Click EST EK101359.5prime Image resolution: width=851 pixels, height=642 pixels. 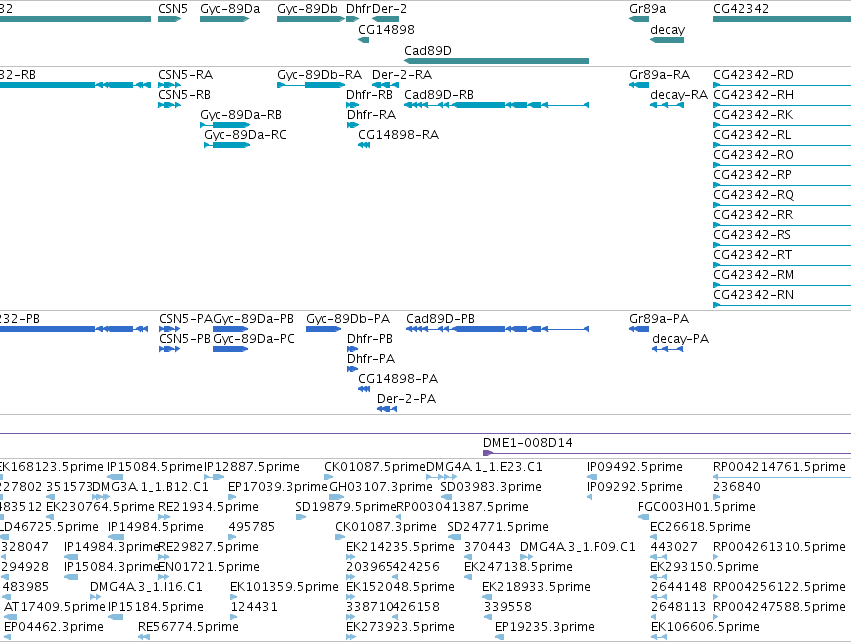[284, 587]
